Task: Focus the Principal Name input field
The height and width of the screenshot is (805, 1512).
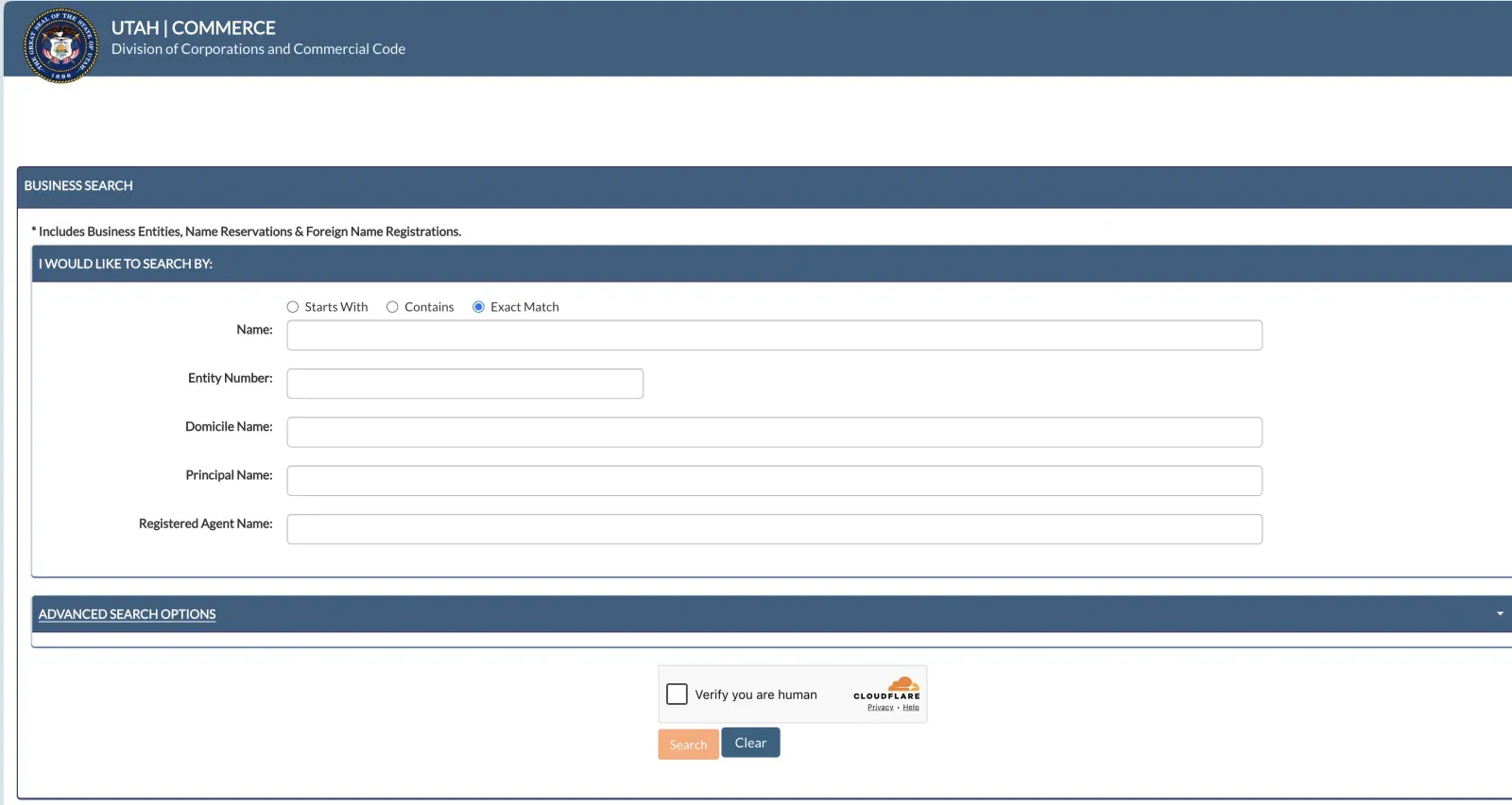Action: (774, 481)
